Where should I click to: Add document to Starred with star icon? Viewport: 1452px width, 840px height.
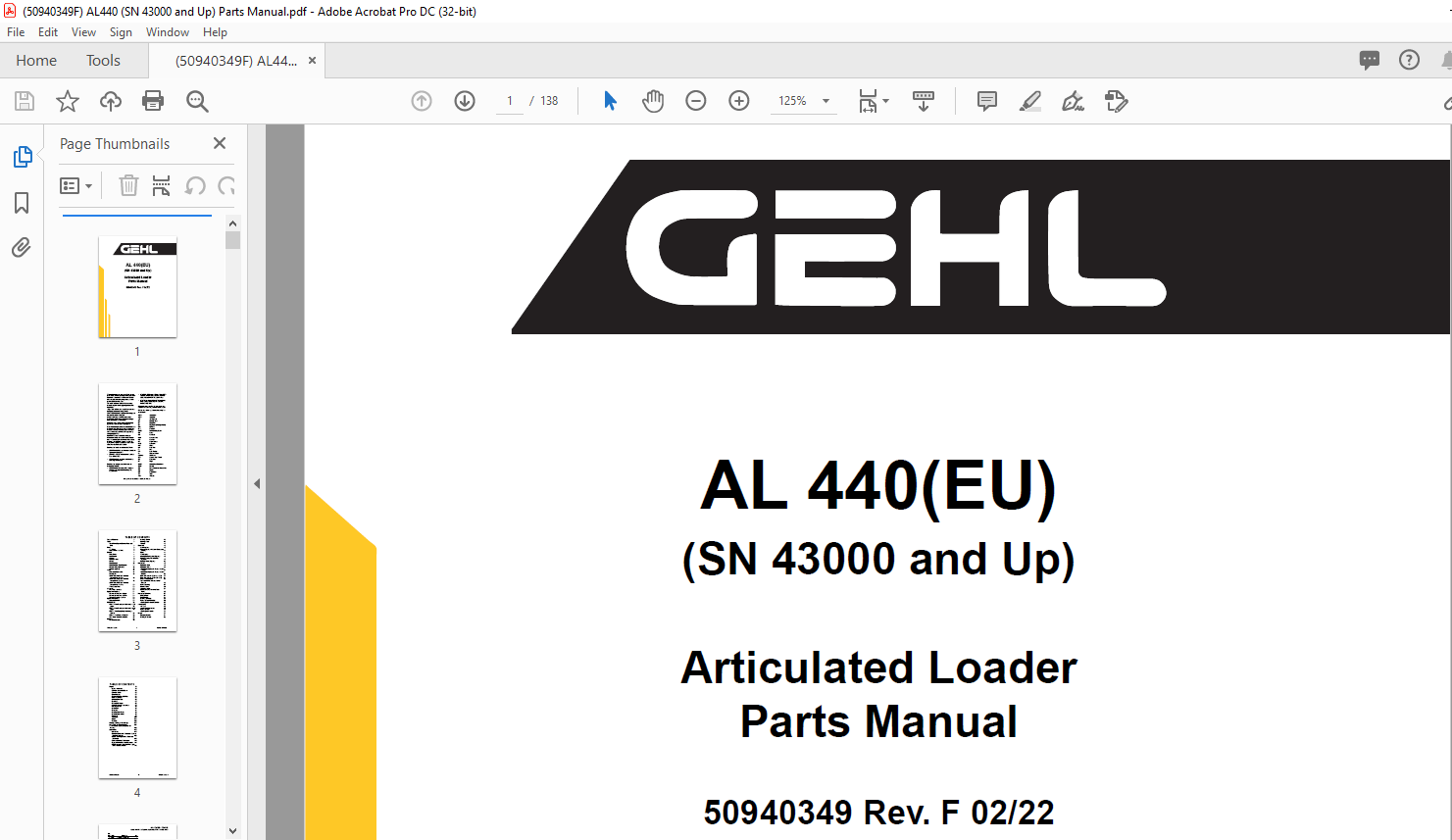point(68,101)
